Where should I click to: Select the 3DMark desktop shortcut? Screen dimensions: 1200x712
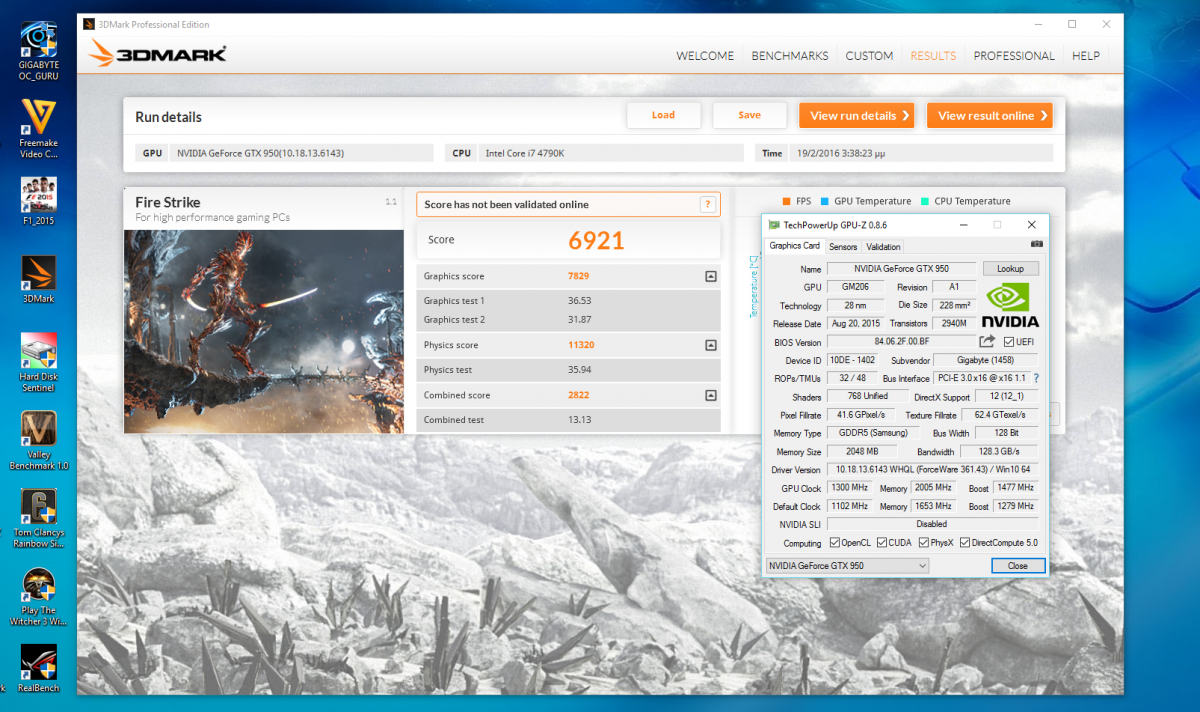coord(39,279)
